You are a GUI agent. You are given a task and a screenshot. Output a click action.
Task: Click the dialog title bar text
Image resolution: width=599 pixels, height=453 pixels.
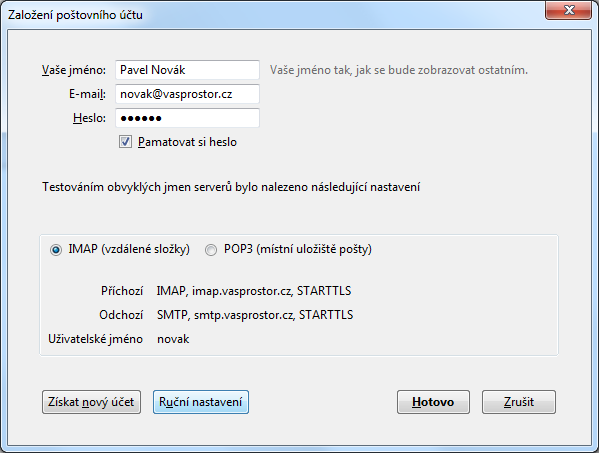tap(75, 15)
